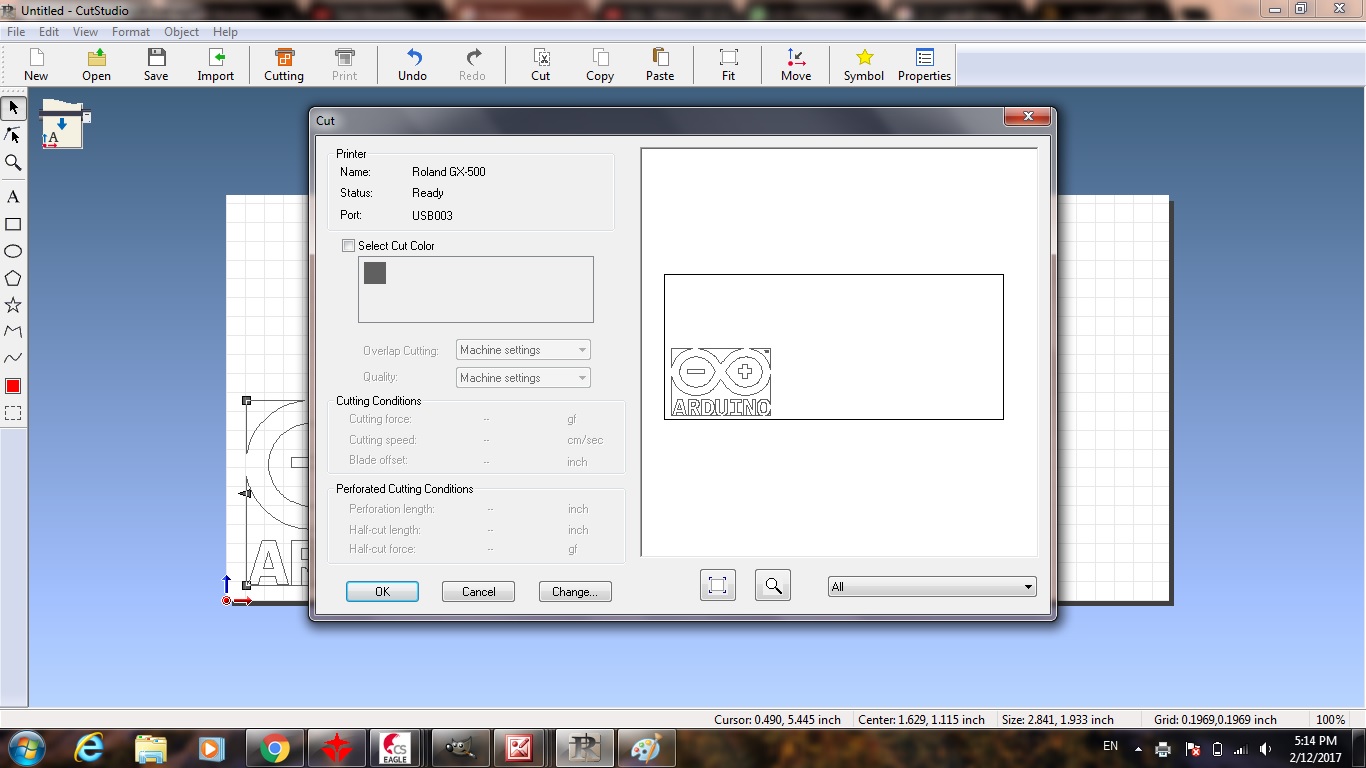Click the Print toolbar icon
Image resolution: width=1366 pixels, height=768 pixels.
[345, 64]
